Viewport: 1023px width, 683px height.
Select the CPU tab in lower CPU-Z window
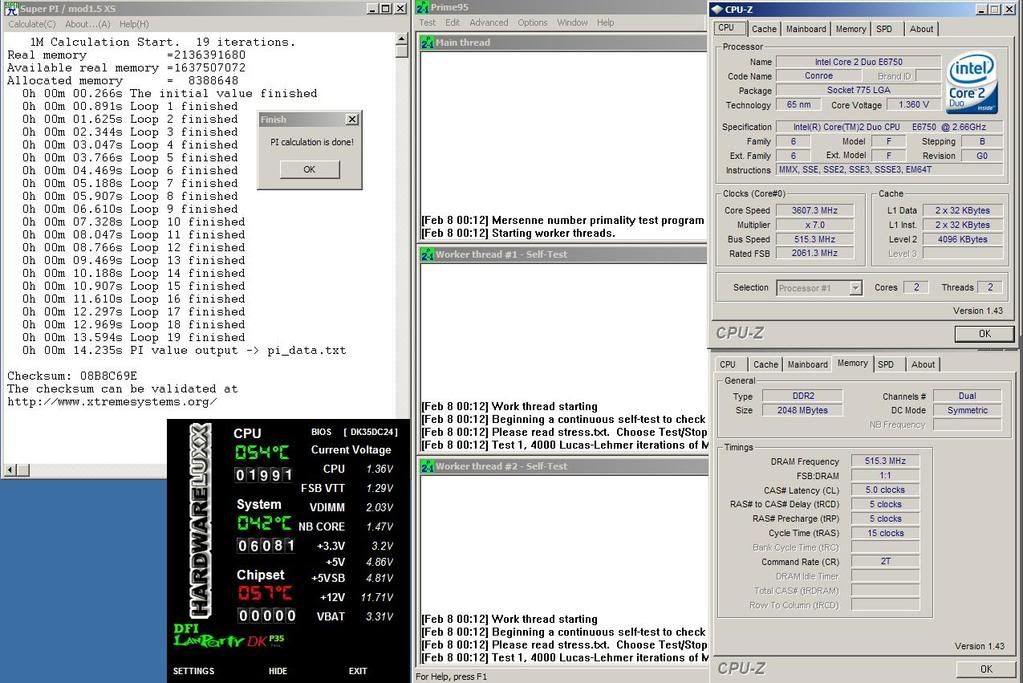[727, 365]
